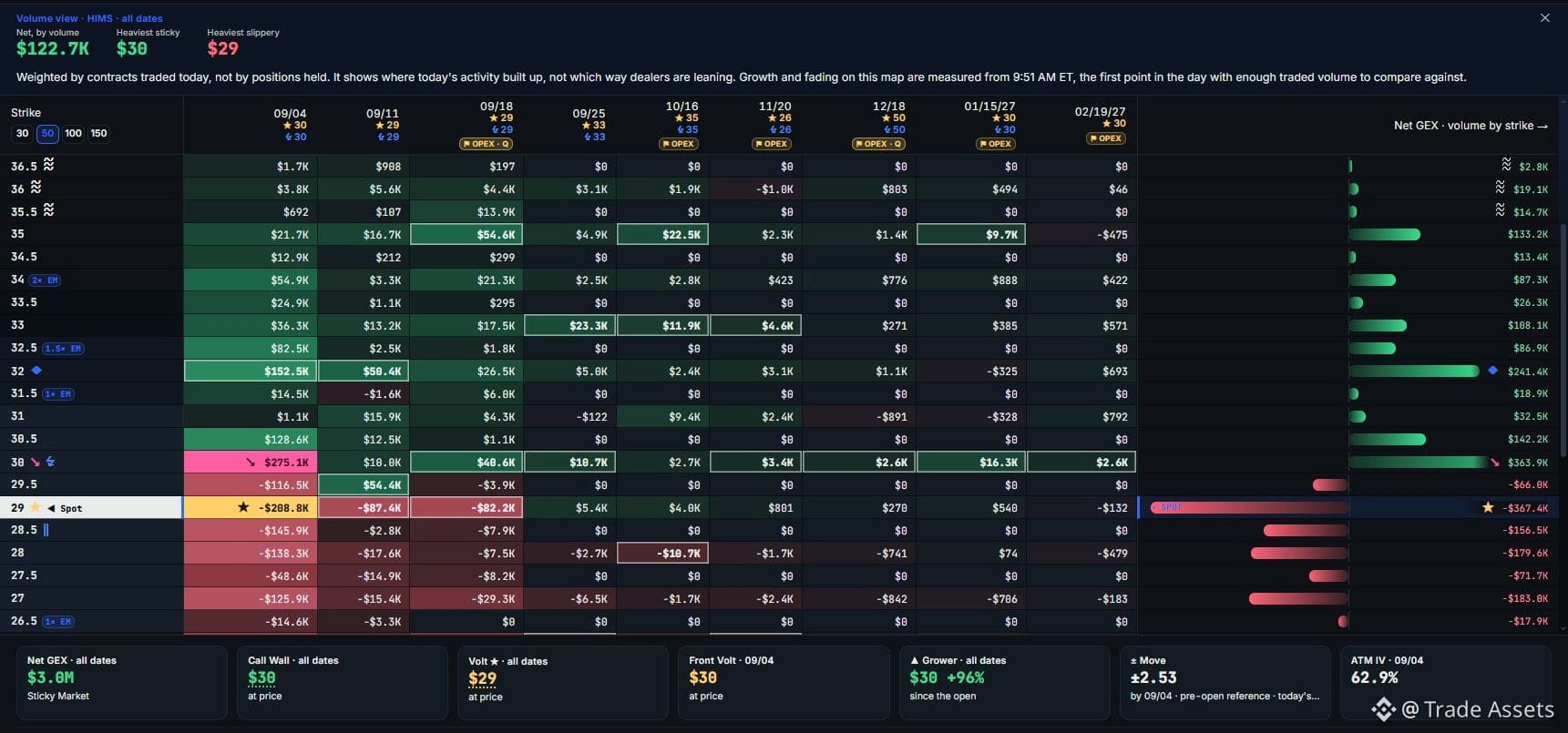Set strike range to 30
Image resolution: width=1568 pixels, height=733 pixels.
click(23, 133)
